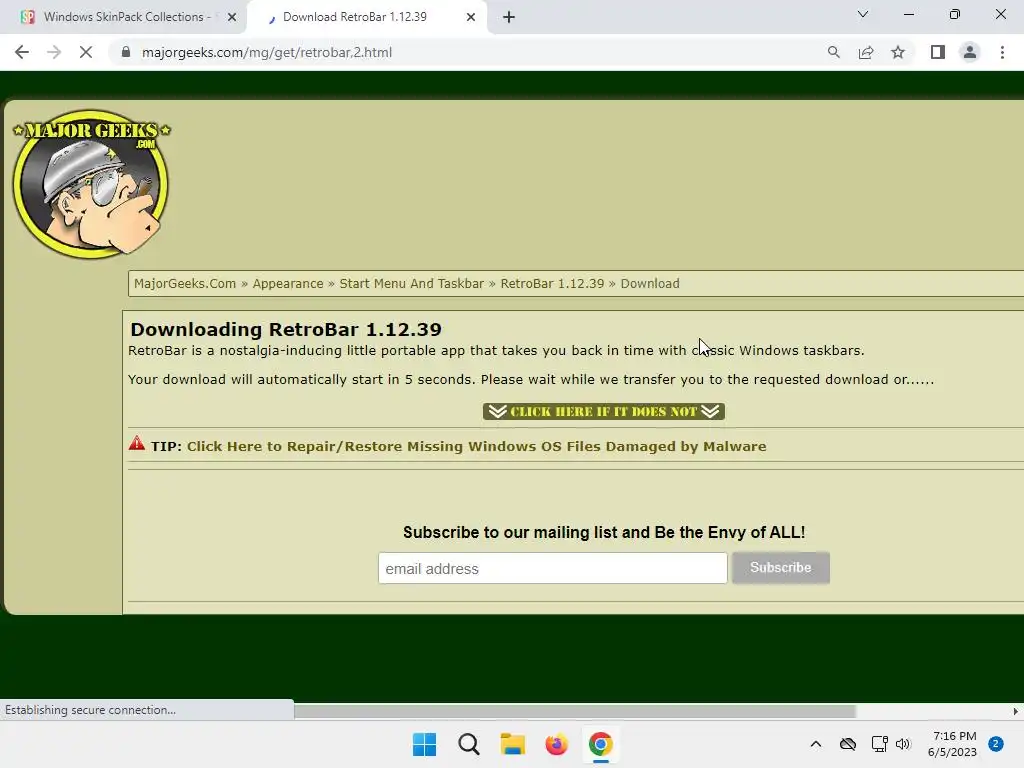Go back to the previous page
This screenshot has width=1024, height=768.
[x=22, y=52]
